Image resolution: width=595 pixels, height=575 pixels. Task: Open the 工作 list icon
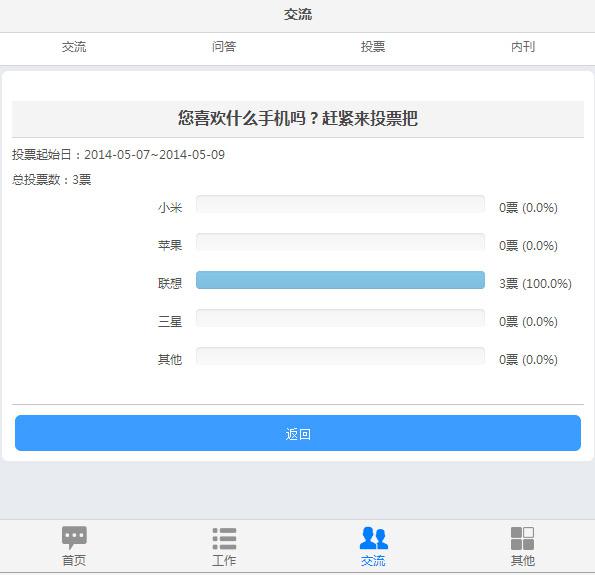pos(224,538)
